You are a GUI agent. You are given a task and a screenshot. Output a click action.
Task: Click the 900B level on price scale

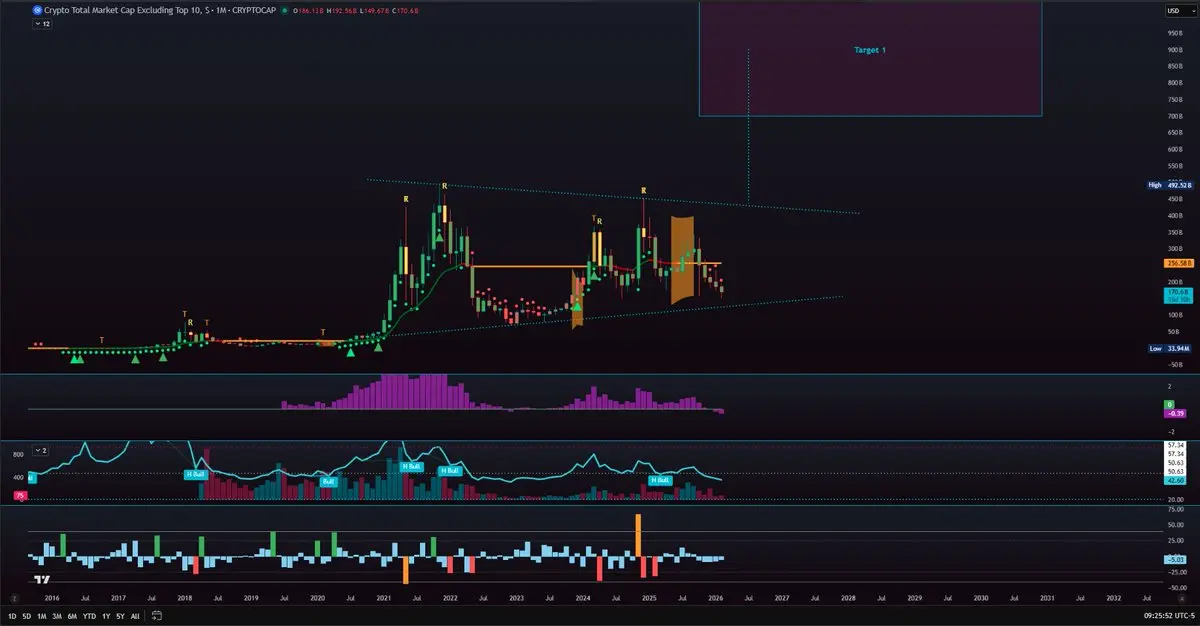point(1173,49)
